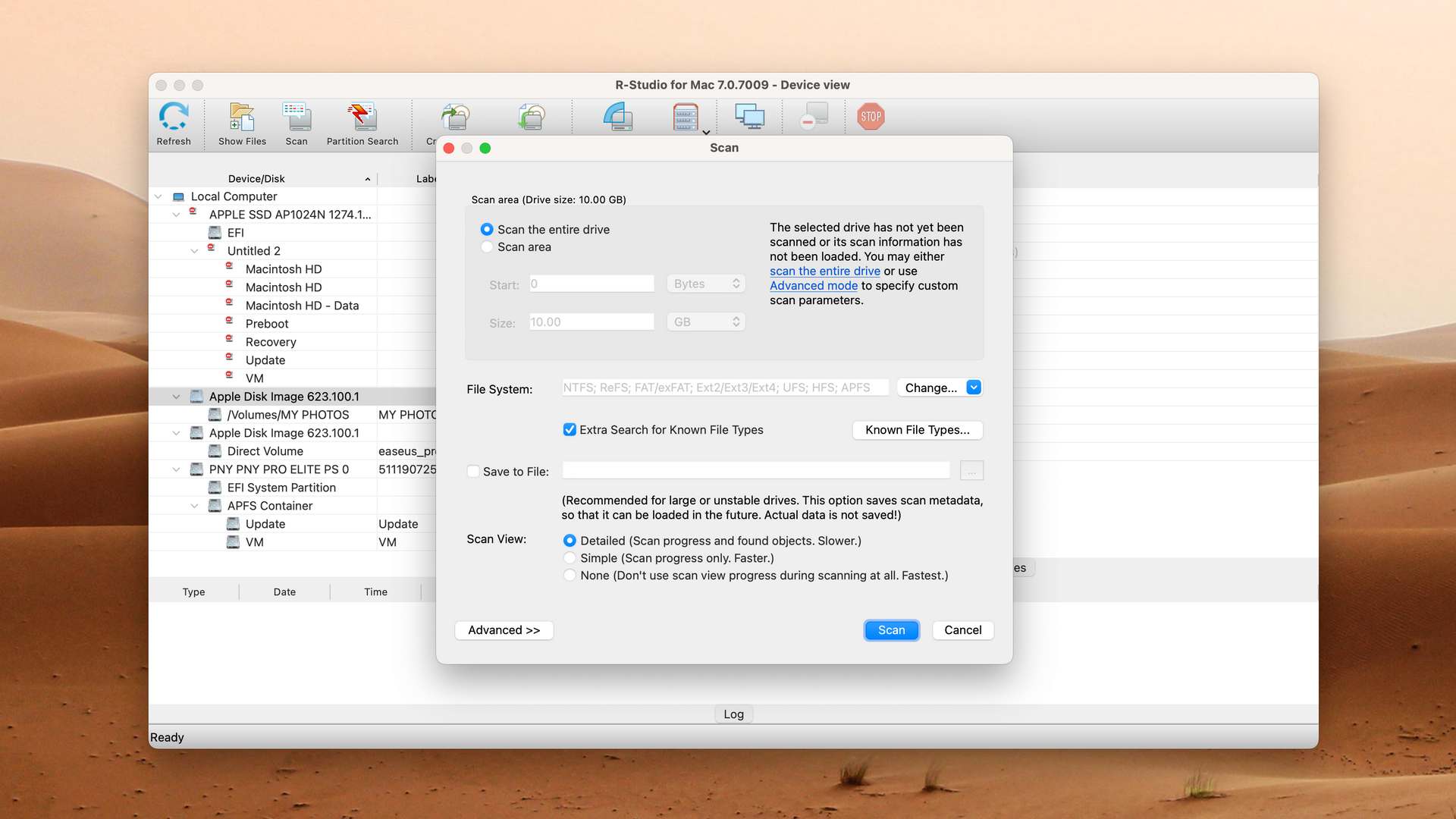Click the Refresh toolbar icon

coord(174,118)
